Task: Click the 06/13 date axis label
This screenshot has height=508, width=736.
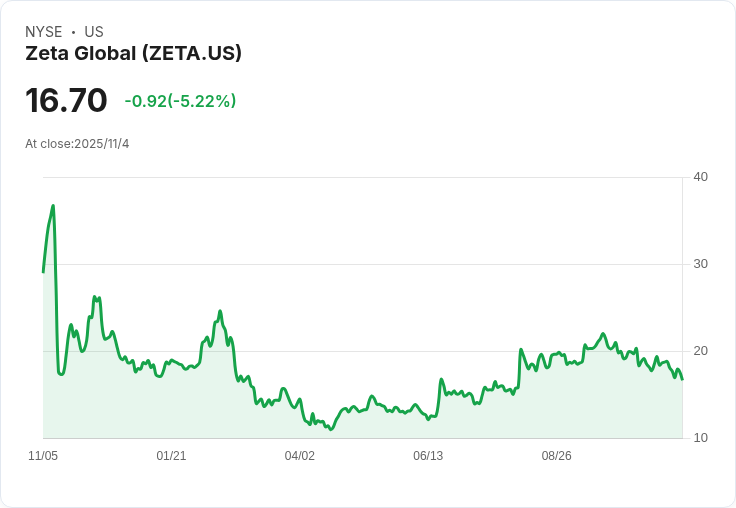Action: pos(427,456)
